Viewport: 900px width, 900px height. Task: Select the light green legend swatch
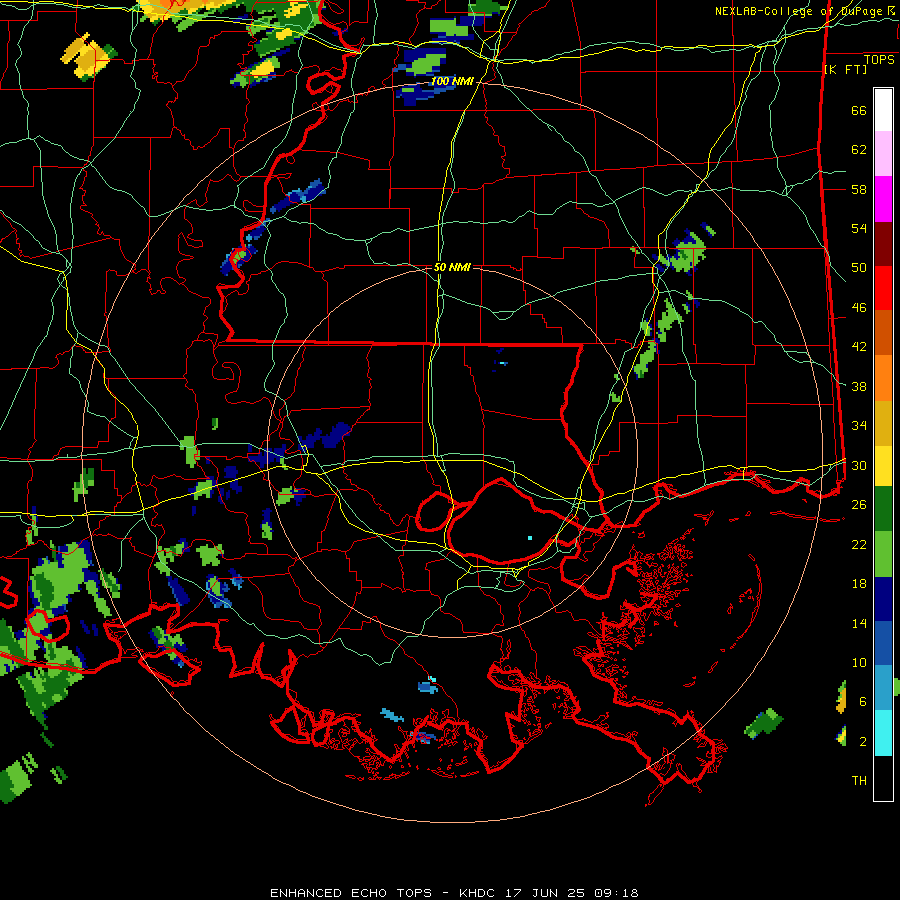(883, 554)
